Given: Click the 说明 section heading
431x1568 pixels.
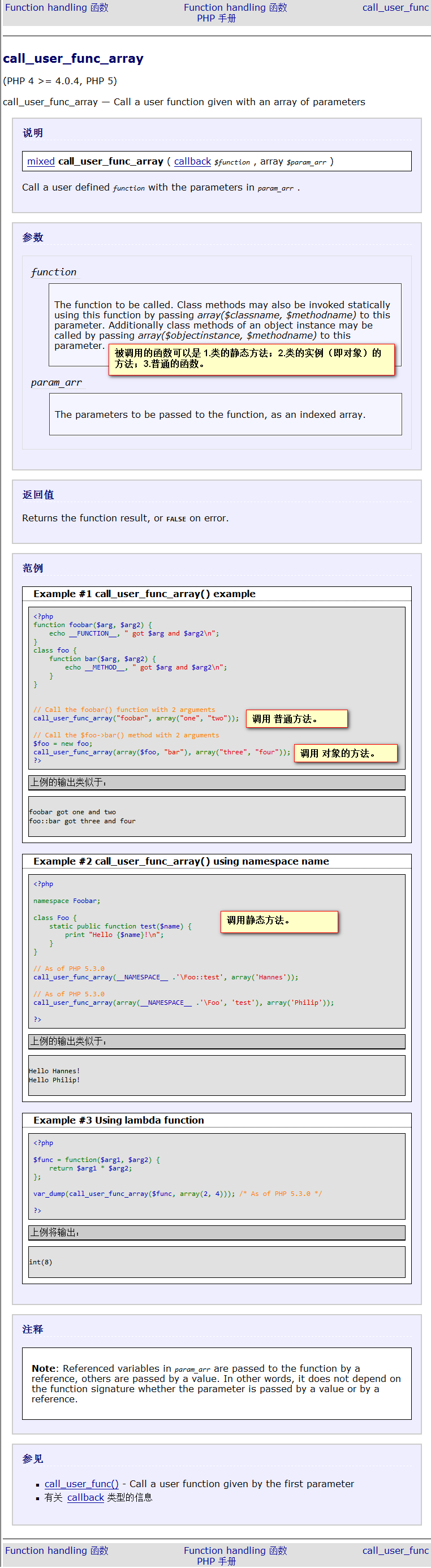Looking at the screenshot, I should click(33, 133).
